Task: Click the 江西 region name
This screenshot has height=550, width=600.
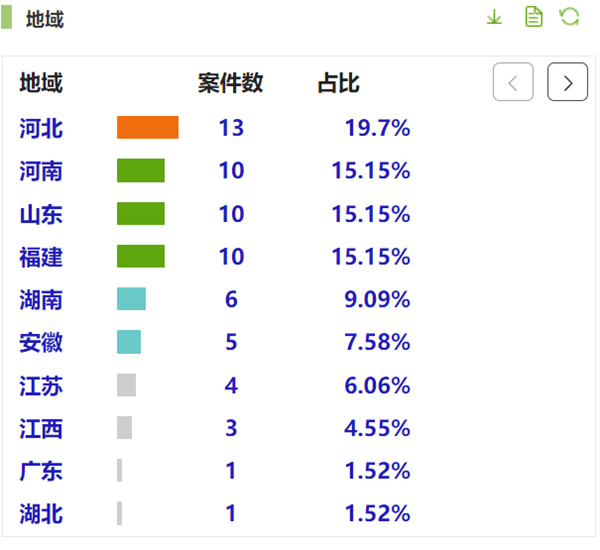Action: [41, 428]
